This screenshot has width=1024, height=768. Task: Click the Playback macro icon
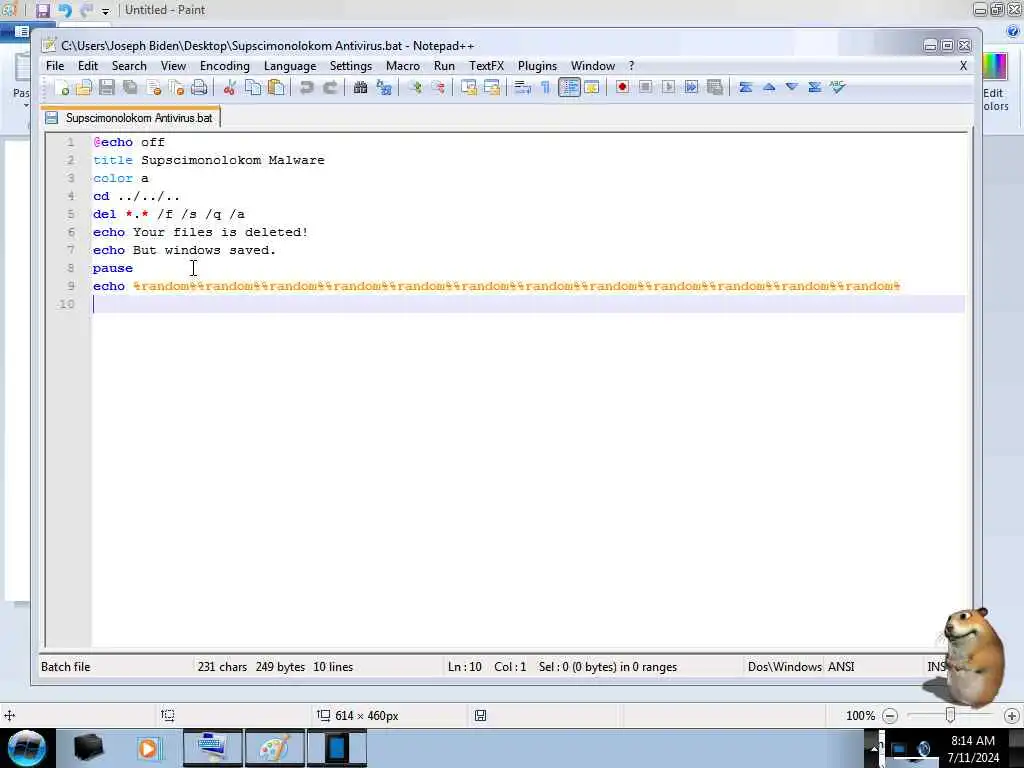668,87
